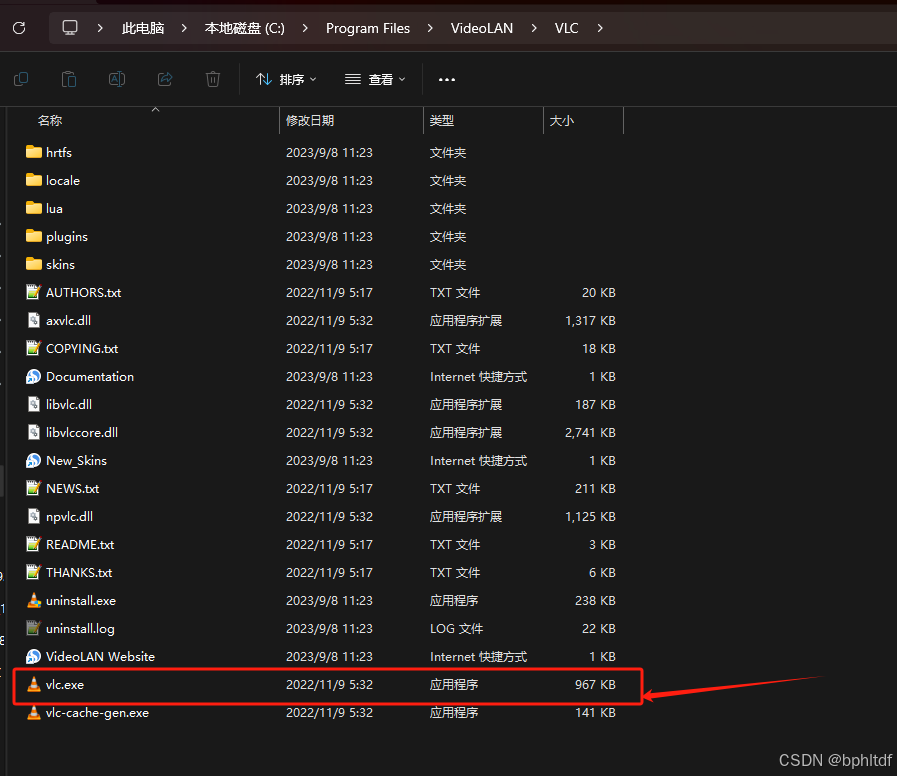Expand chevron after the computer icon
The image size is (897, 776).
pos(100,28)
